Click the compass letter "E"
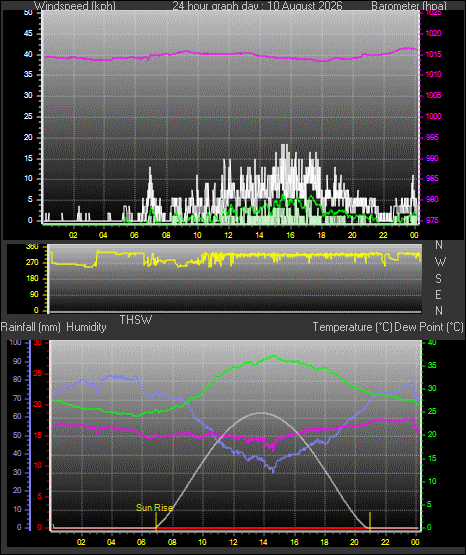Viewport: 466px width, 555px height. click(x=438, y=295)
